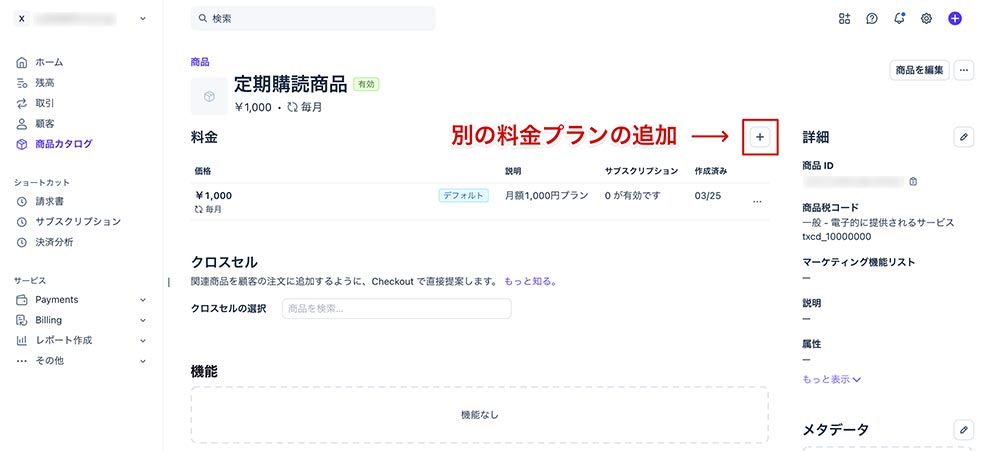Open the apps grid icon
1000x451 pixels.
click(x=844, y=18)
